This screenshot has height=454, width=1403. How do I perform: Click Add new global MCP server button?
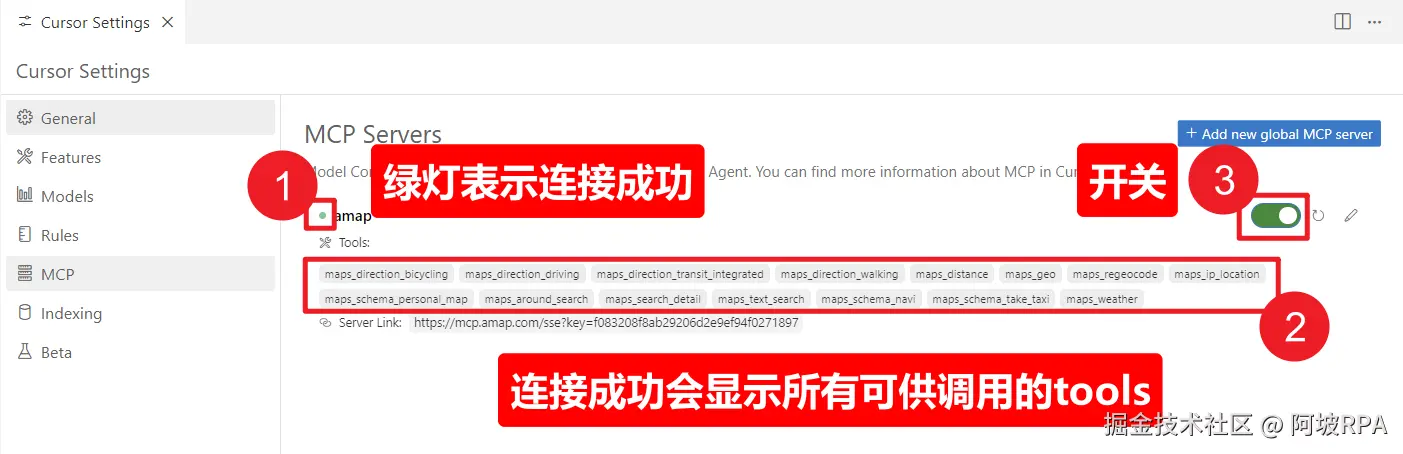click(x=1279, y=133)
